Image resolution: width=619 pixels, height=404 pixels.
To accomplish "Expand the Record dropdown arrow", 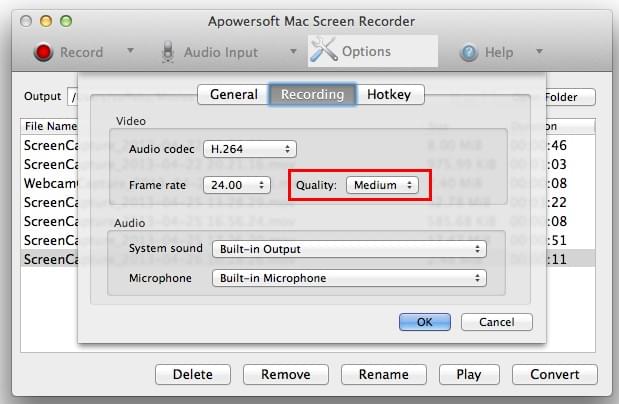I will pos(130,51).
